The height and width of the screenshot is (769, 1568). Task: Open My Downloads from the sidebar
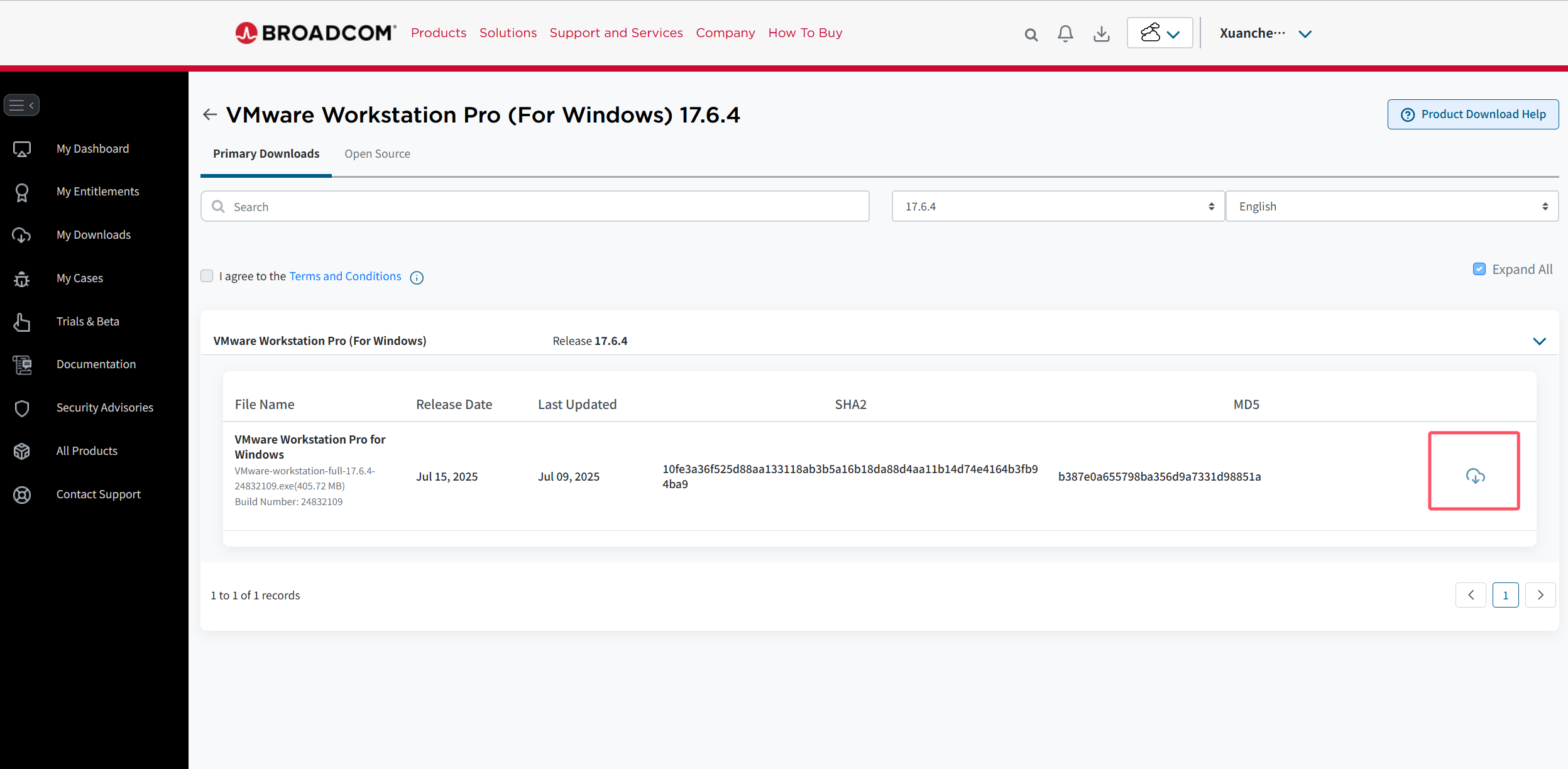click(93, 234)
